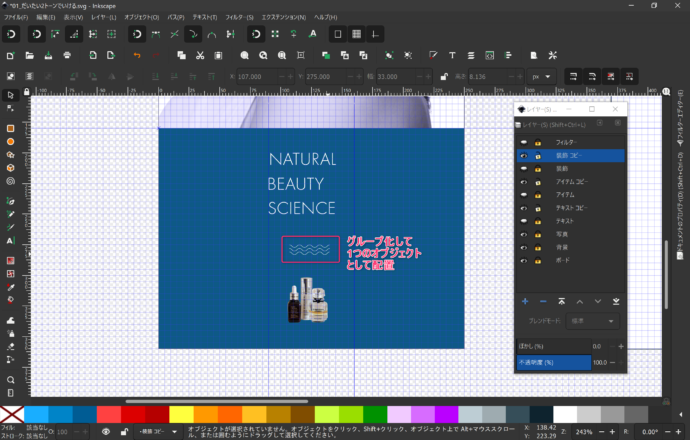The height and width of the screenshot is (440, 690).
Task: Select the Node edit tool
Action: point(11,108)
